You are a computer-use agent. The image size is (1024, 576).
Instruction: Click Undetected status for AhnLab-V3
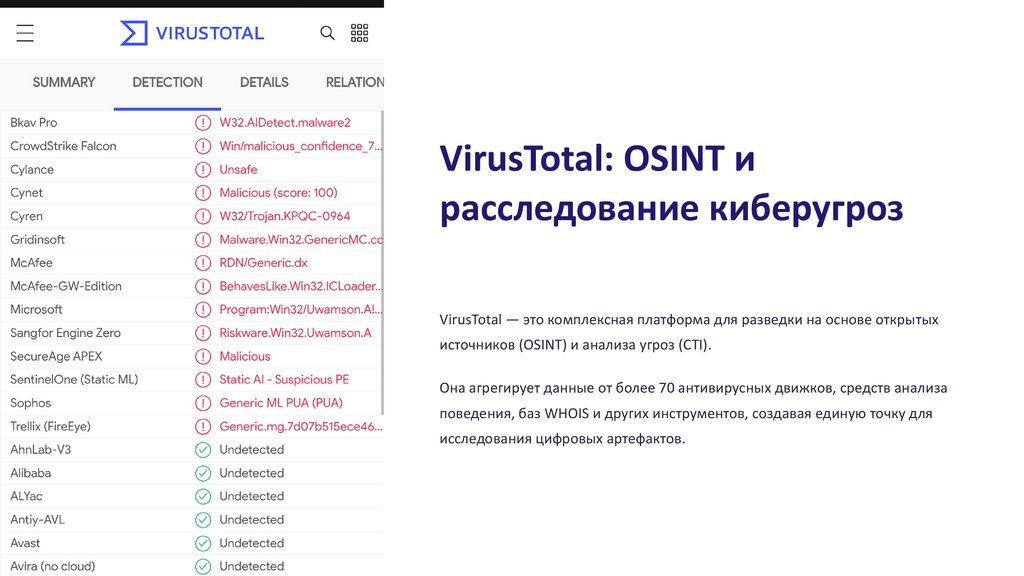tap(251, 450)
